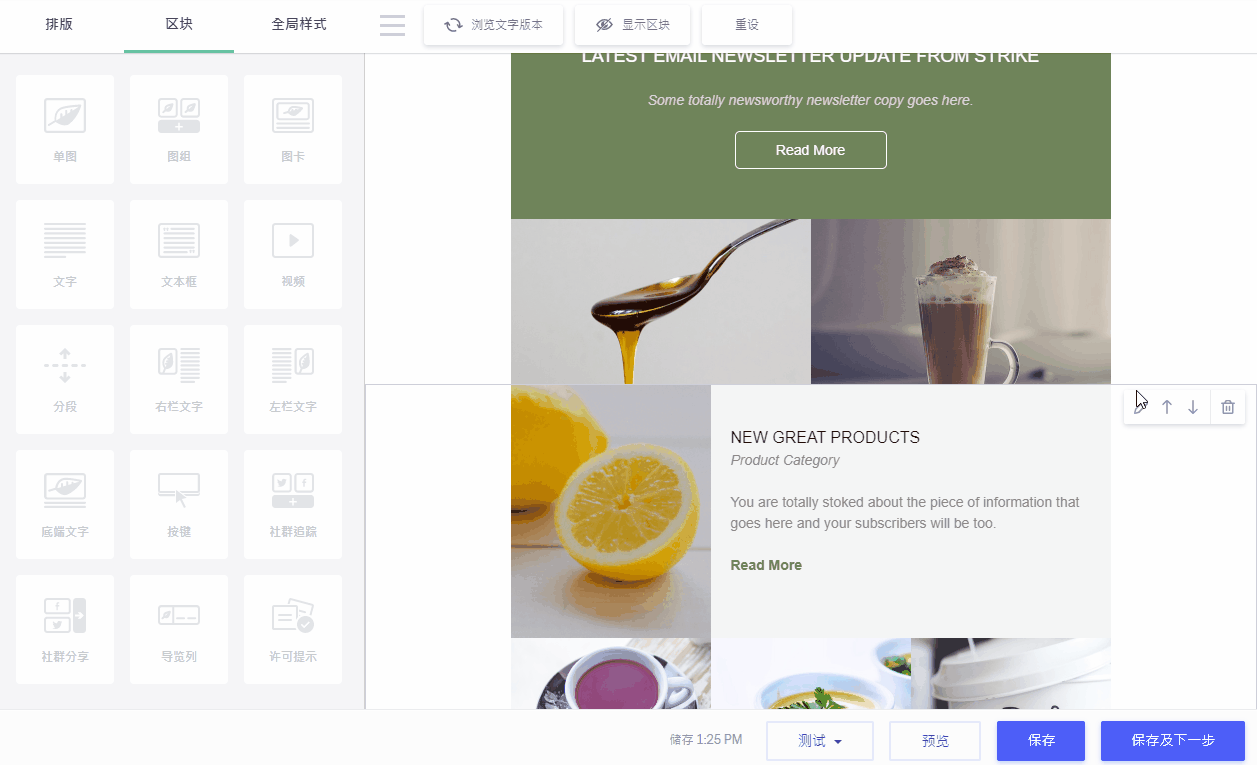Image resolution: width=1257 pixels, height=765 pixels.
Task: Select the 图卡 image card block
Action: [x=293, y=129]
